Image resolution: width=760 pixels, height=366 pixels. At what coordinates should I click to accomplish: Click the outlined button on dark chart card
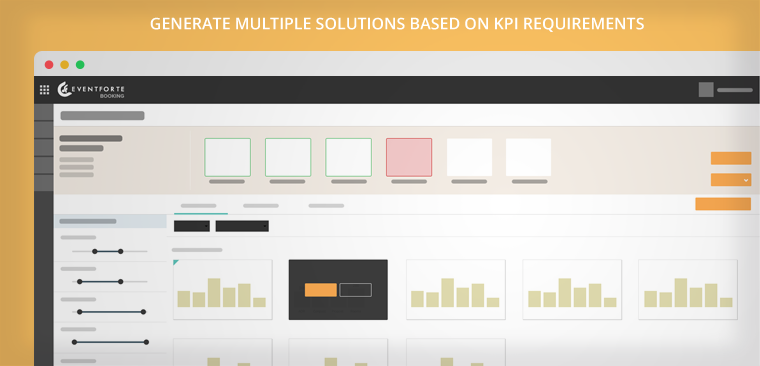(355, 290)
